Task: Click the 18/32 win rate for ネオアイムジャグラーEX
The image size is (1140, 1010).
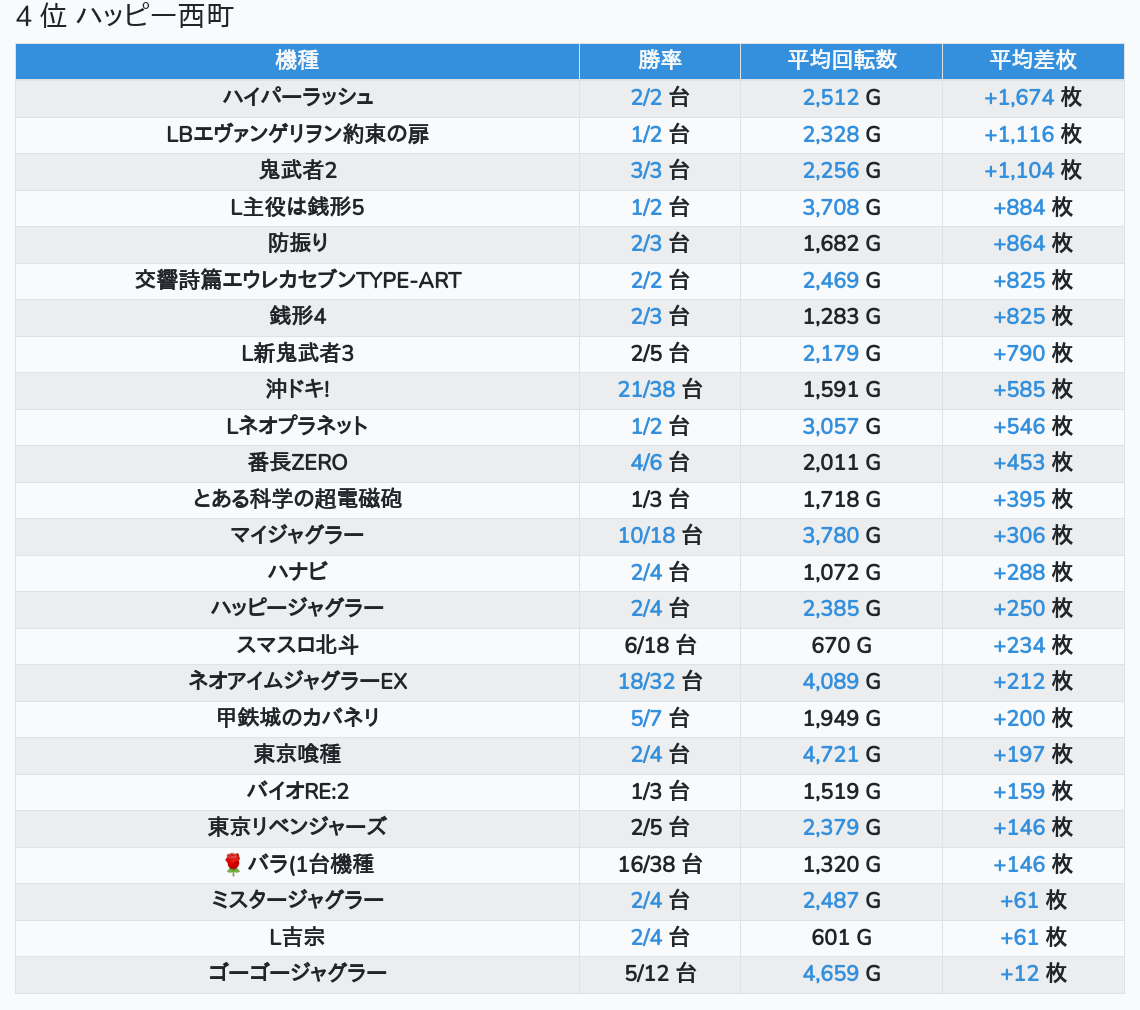Action: click(x=646, y=681)
